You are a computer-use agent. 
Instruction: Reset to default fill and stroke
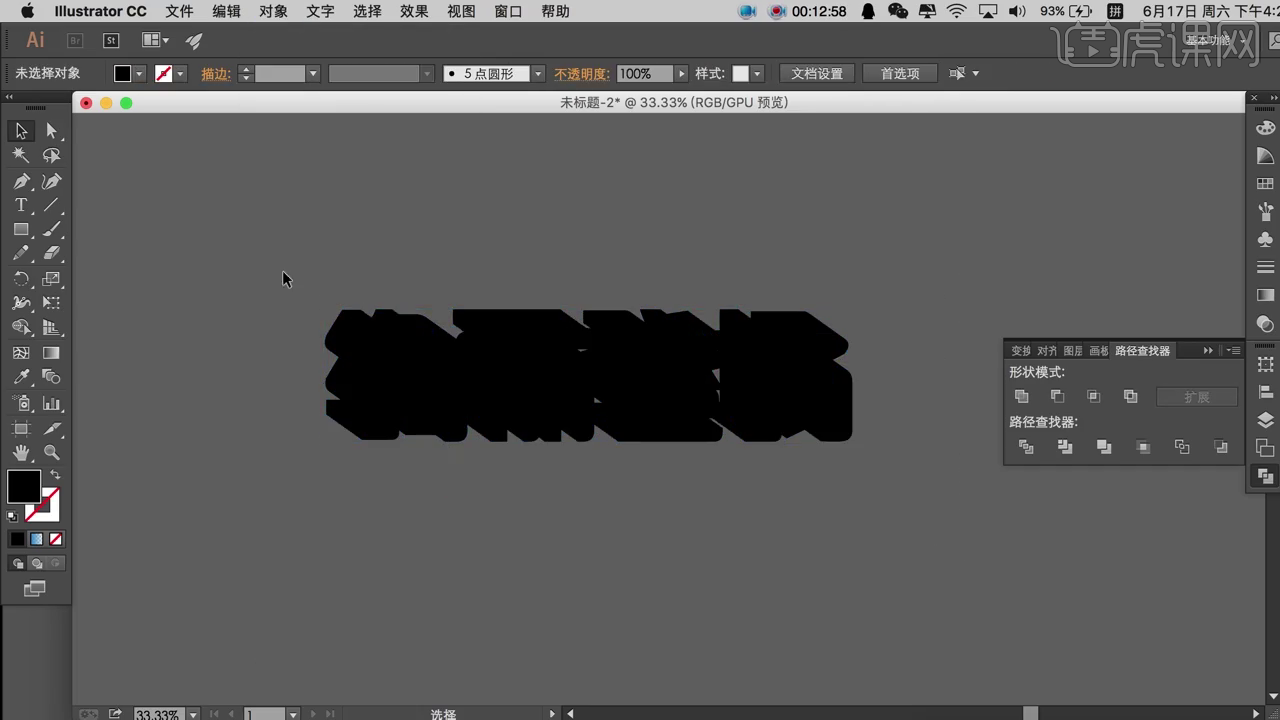point(12,517)
